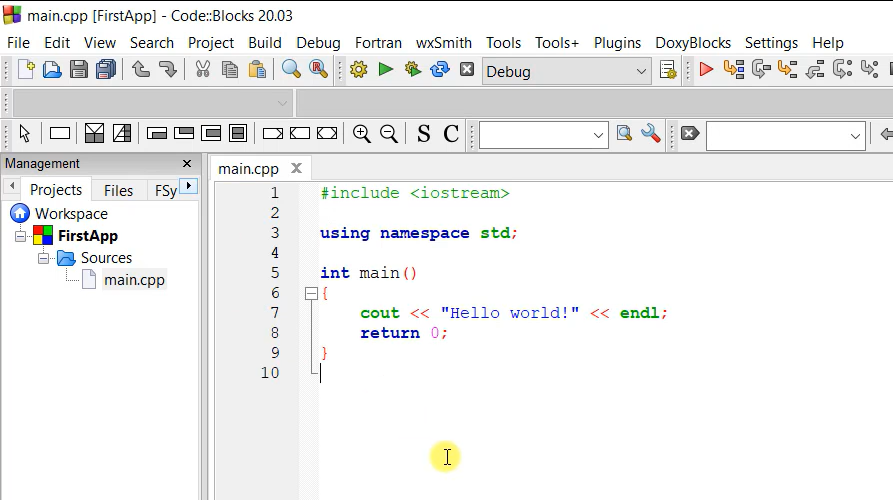Select the main.cpp editor tab
The height and width of the screenshot is (500, 893).
pyautogui.click(x=248, y=169)
